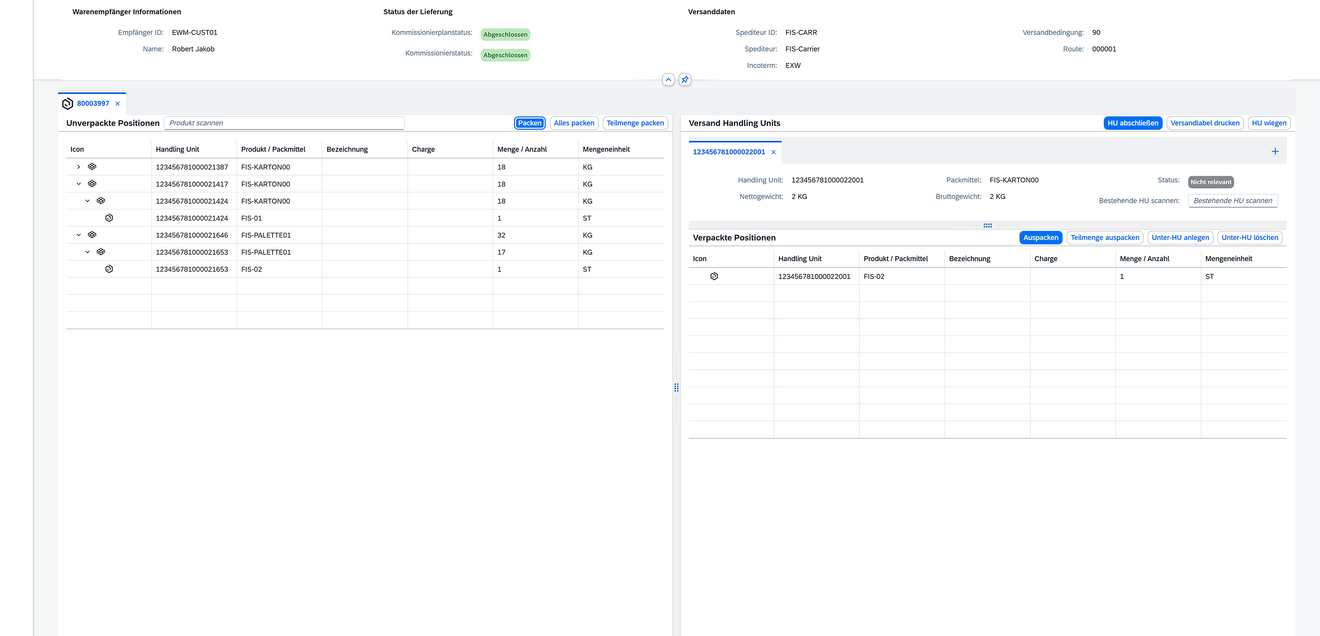Click the Nicht relevant status badge

[x=1210, y=182]
